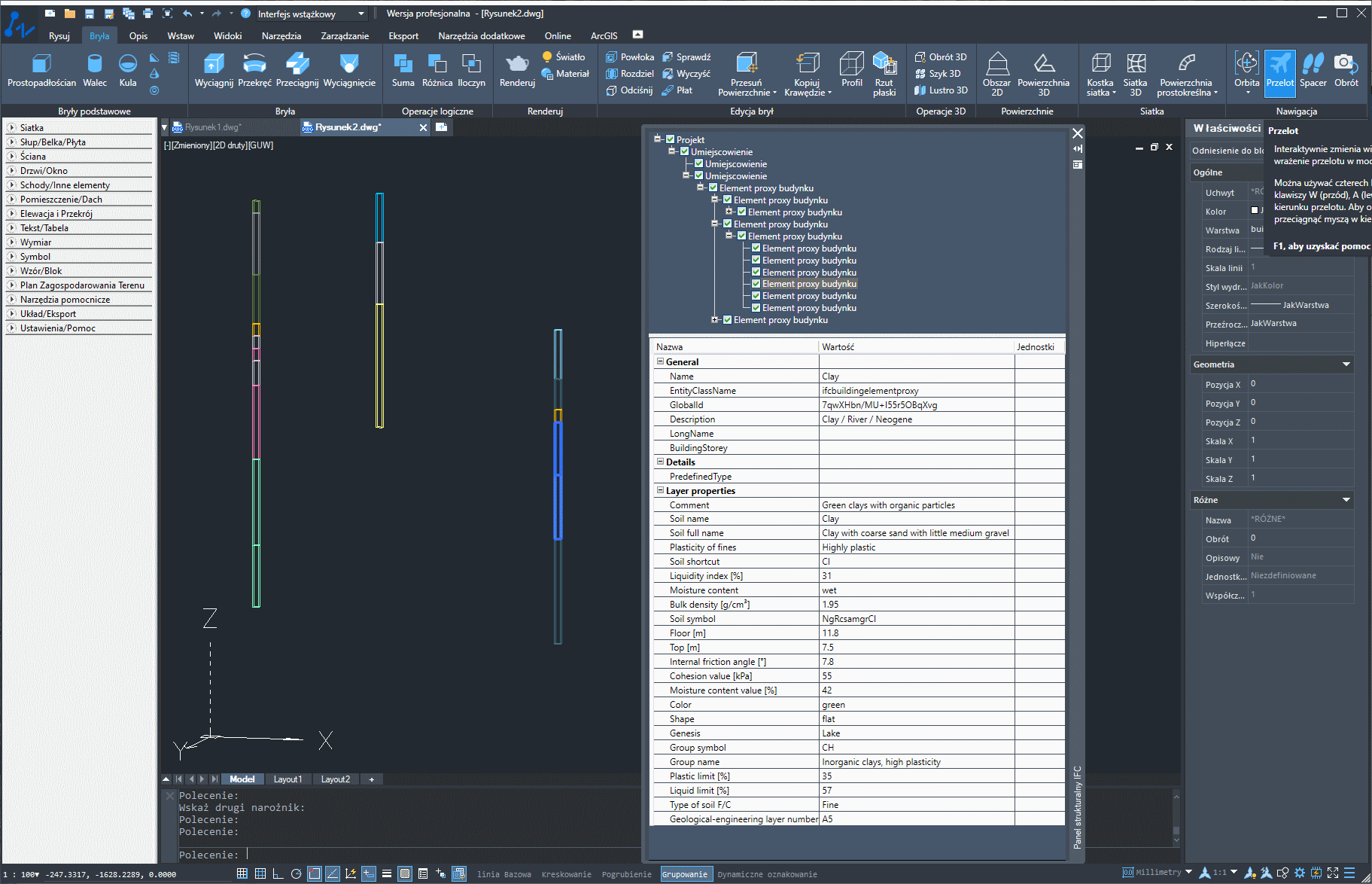Click the Obszar 2D tool

[996, 74]
